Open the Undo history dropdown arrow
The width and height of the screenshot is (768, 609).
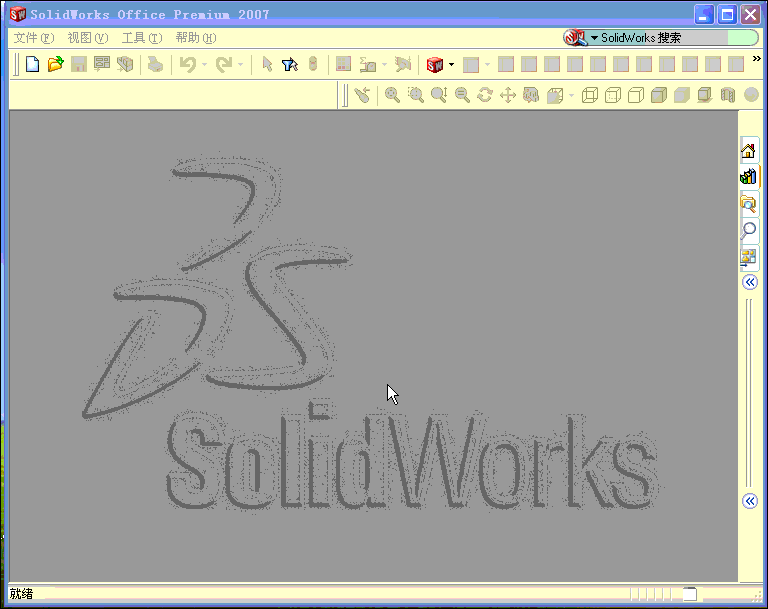[x=204, y=64]
